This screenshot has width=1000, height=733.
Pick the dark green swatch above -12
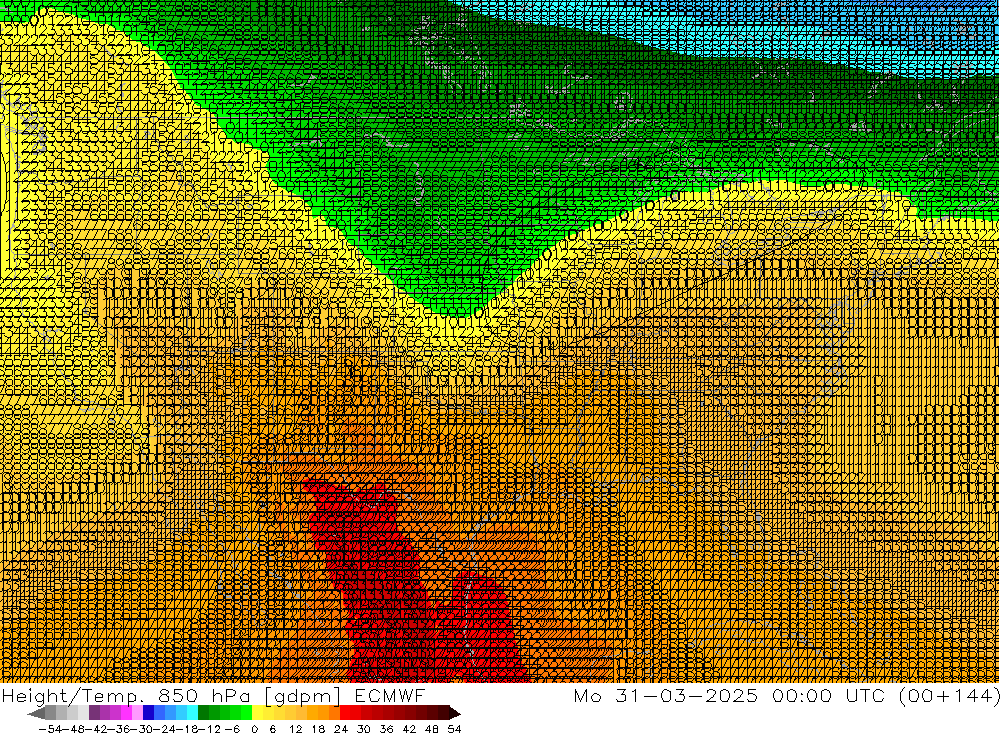[203, 713]
